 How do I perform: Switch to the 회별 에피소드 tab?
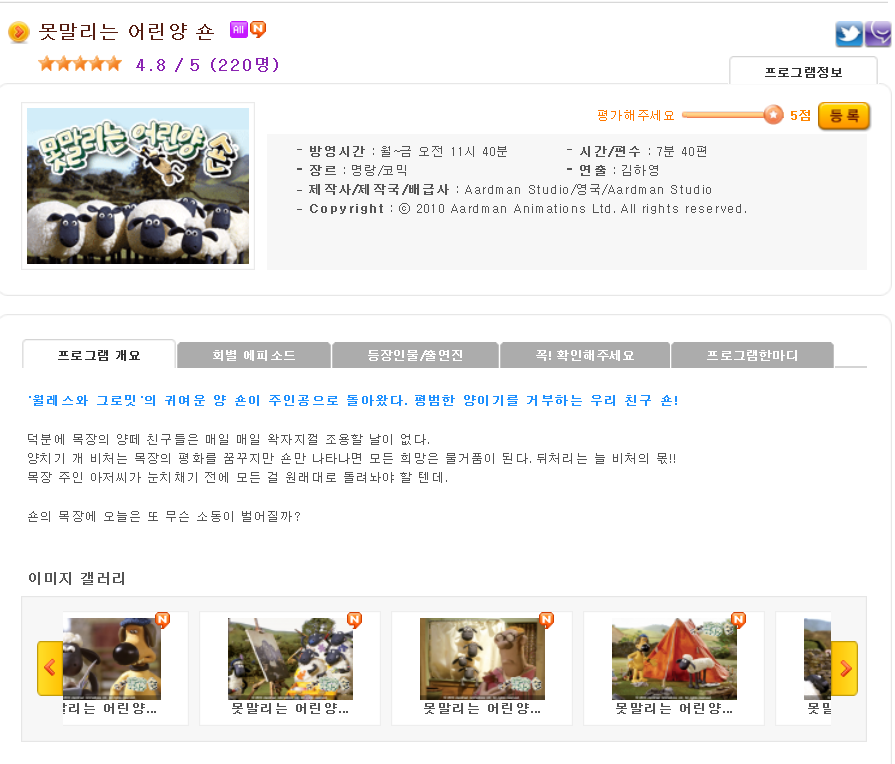pos(254,355)
